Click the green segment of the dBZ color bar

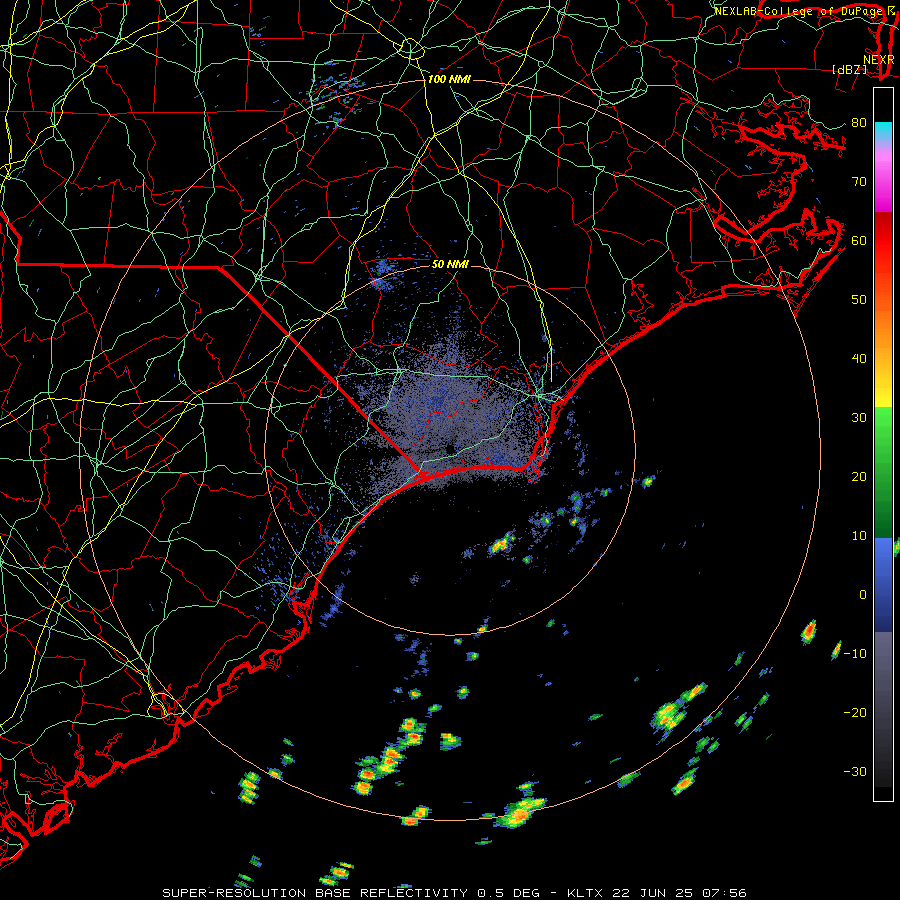[883, 472]
